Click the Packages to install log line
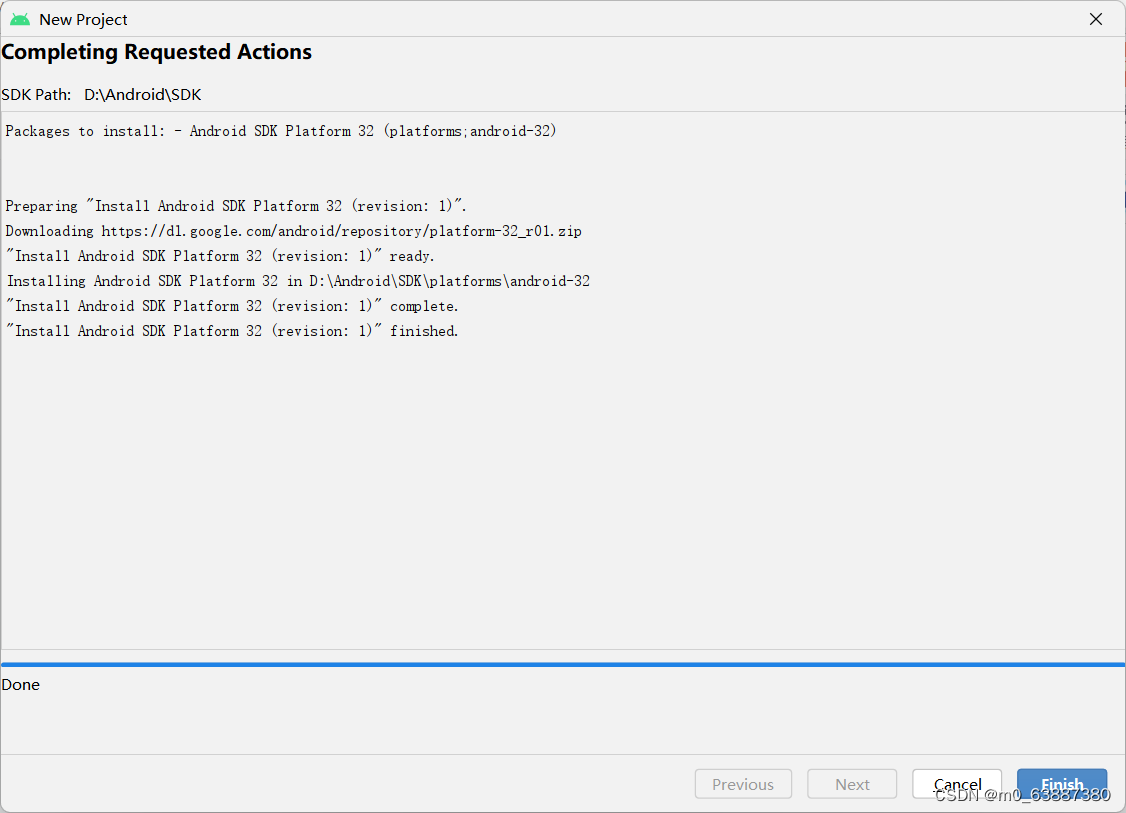This screenshot has height=813, width=1126. coord(281,131)
